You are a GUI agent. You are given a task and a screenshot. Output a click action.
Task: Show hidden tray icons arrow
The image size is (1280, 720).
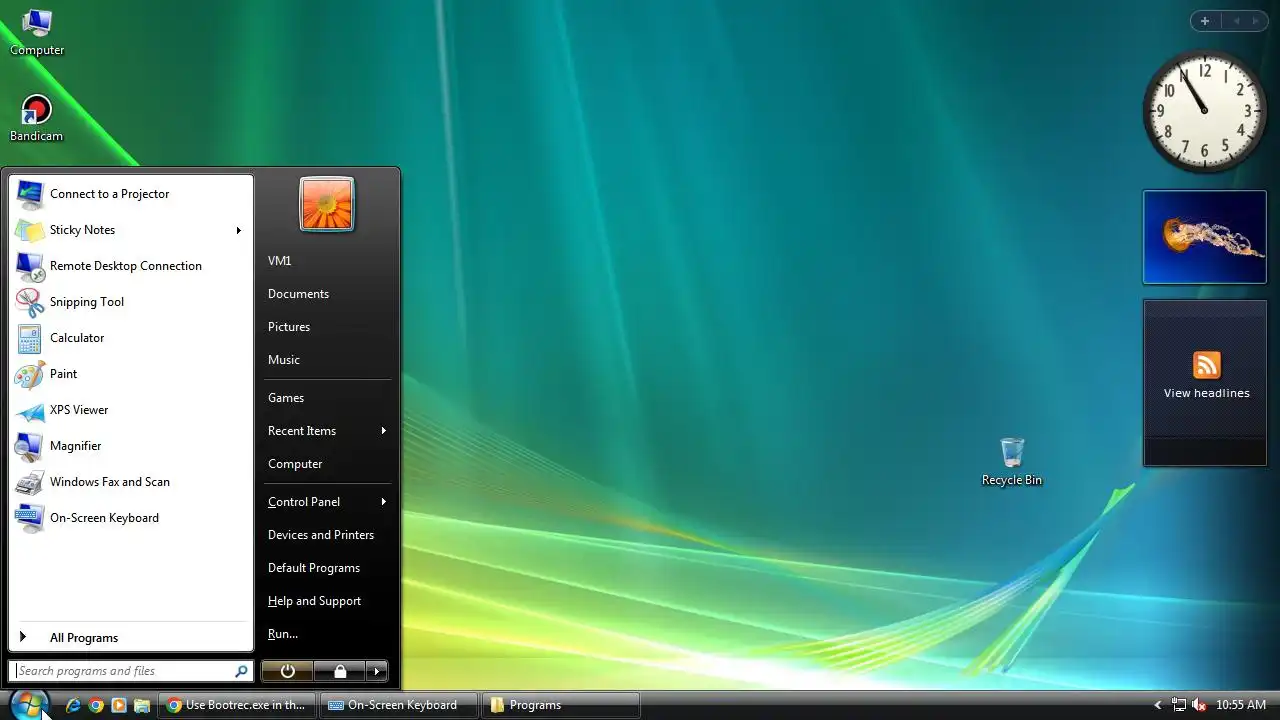(x=1158, y=705)
